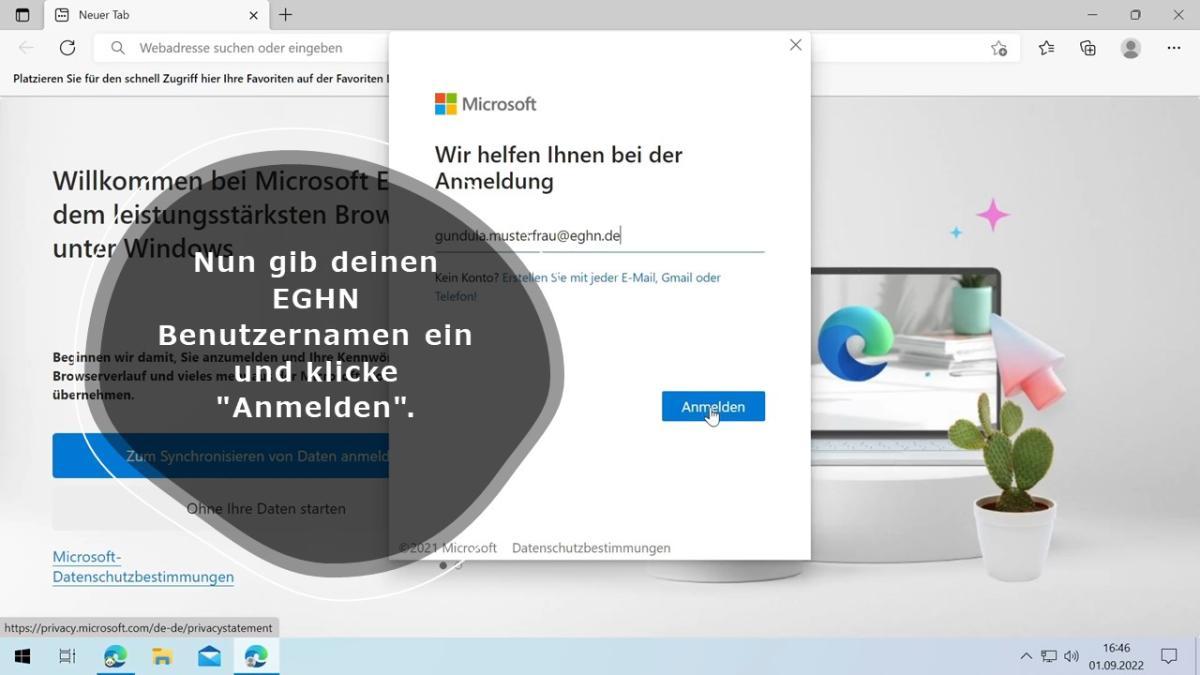Click the Anmelden button
This screenshot has height=675, width=1200.
713,406
